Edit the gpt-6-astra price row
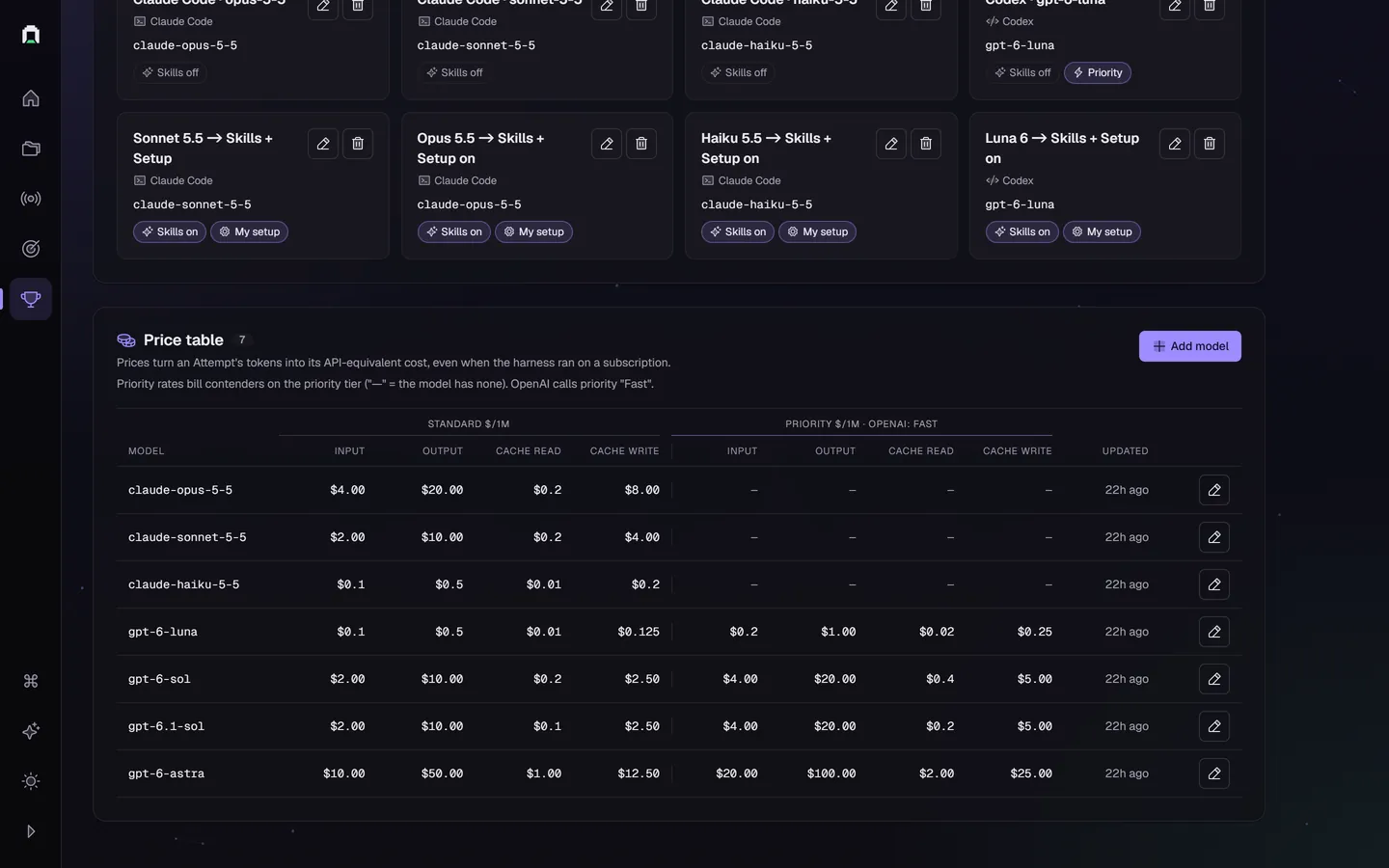The height and width of the screenshot is (868, 1389). (x=1214, y=773)
